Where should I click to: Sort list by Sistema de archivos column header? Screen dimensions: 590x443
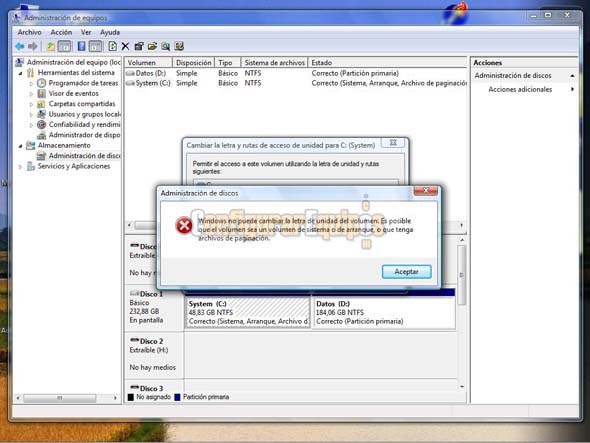coord(274,62)
